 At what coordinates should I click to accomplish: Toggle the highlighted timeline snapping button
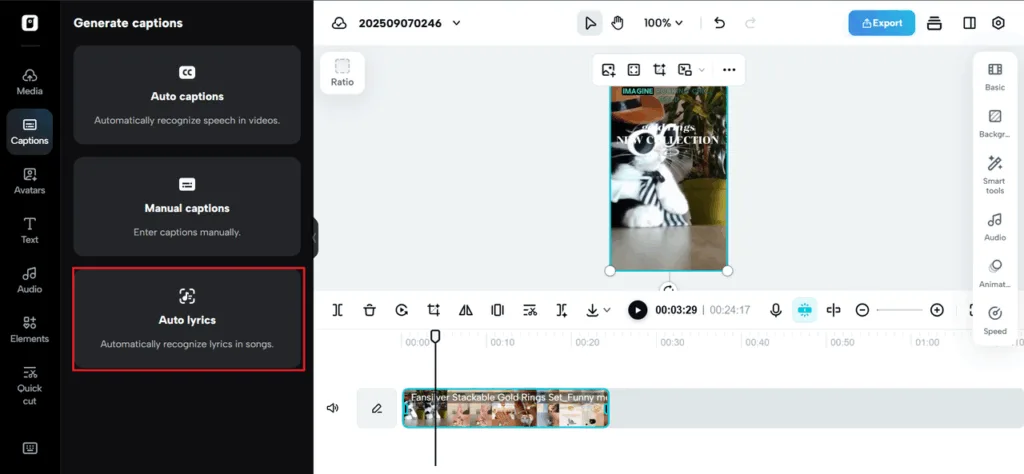(x=804, y=310)
